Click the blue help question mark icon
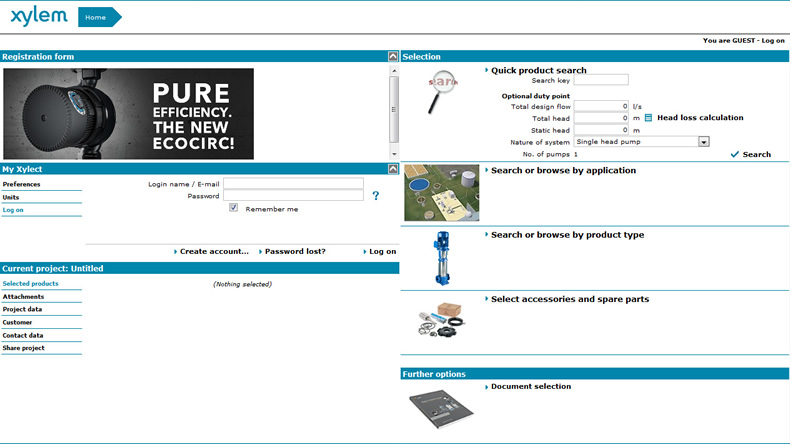Screen dimensions: 790x444 pos(375,196)
